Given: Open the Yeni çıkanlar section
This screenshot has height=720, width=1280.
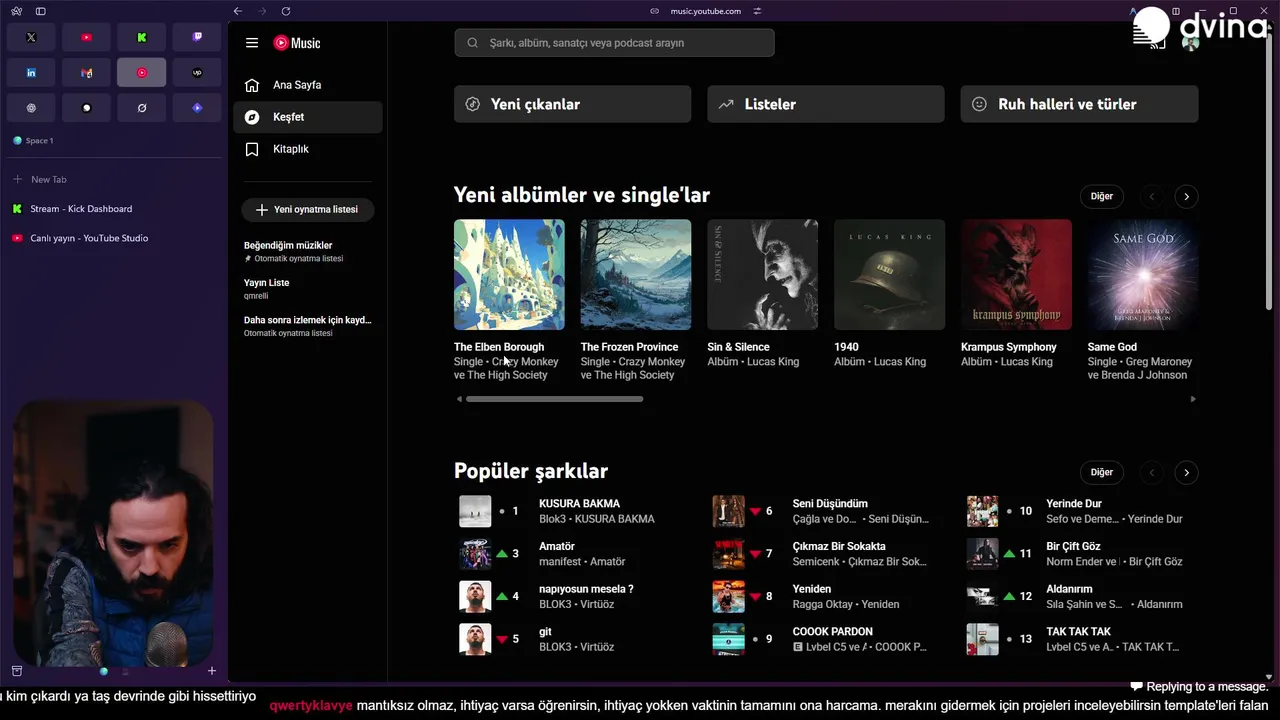Looking at the screenshot, I should pyautogui.click(x=572, y=104).
